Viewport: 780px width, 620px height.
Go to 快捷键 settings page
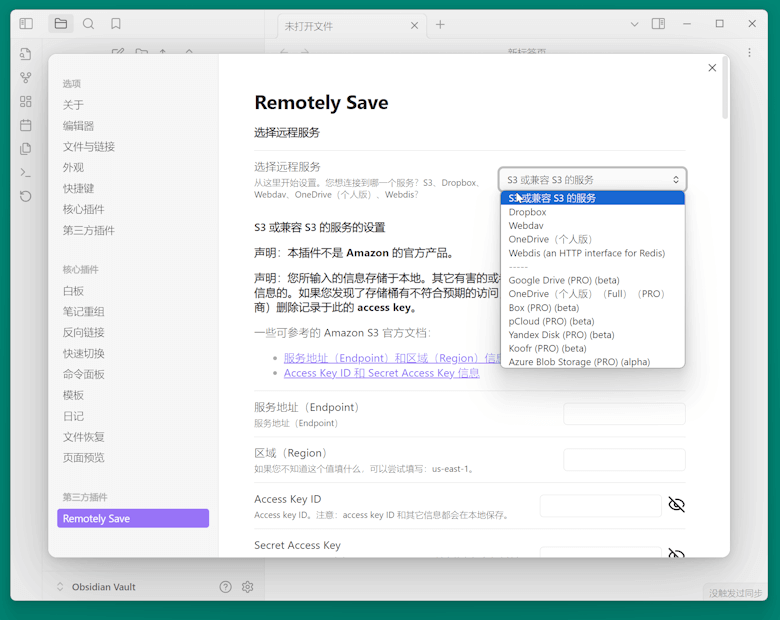coord(78,188)
